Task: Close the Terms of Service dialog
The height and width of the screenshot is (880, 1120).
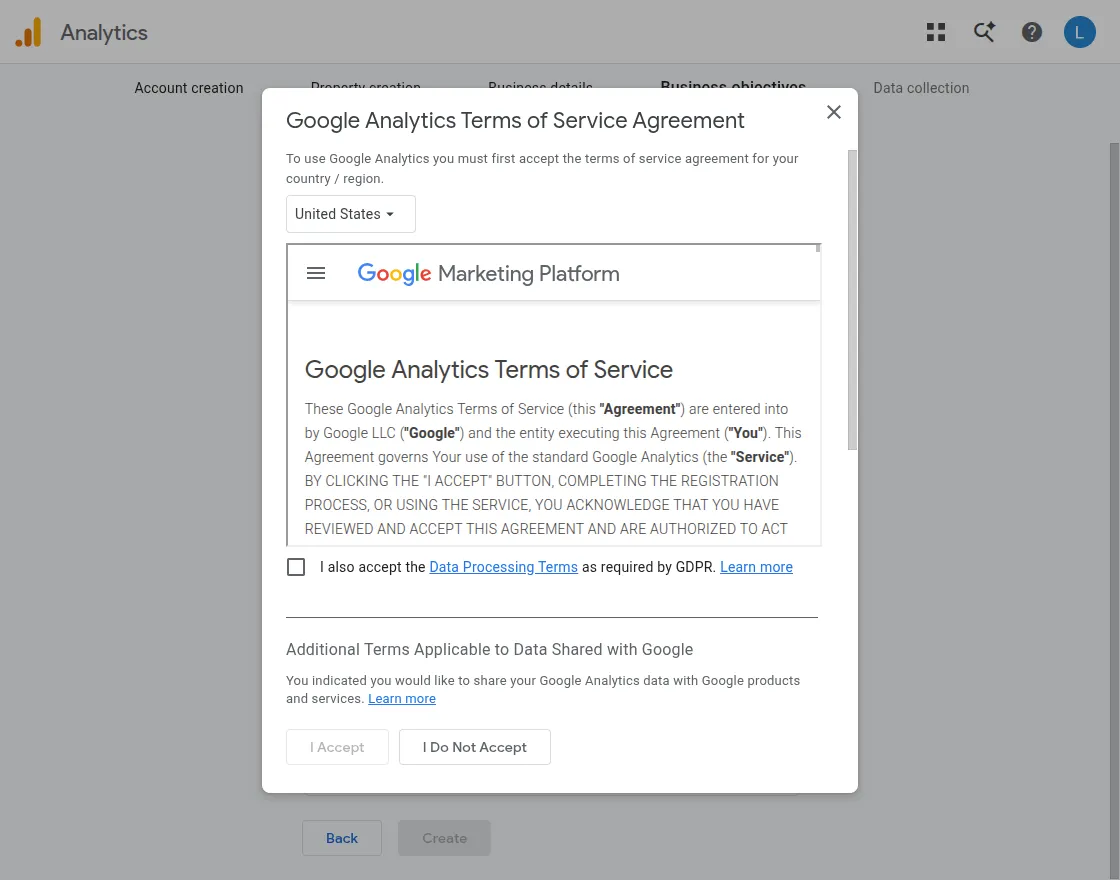Action: click(x=834, y=112)
